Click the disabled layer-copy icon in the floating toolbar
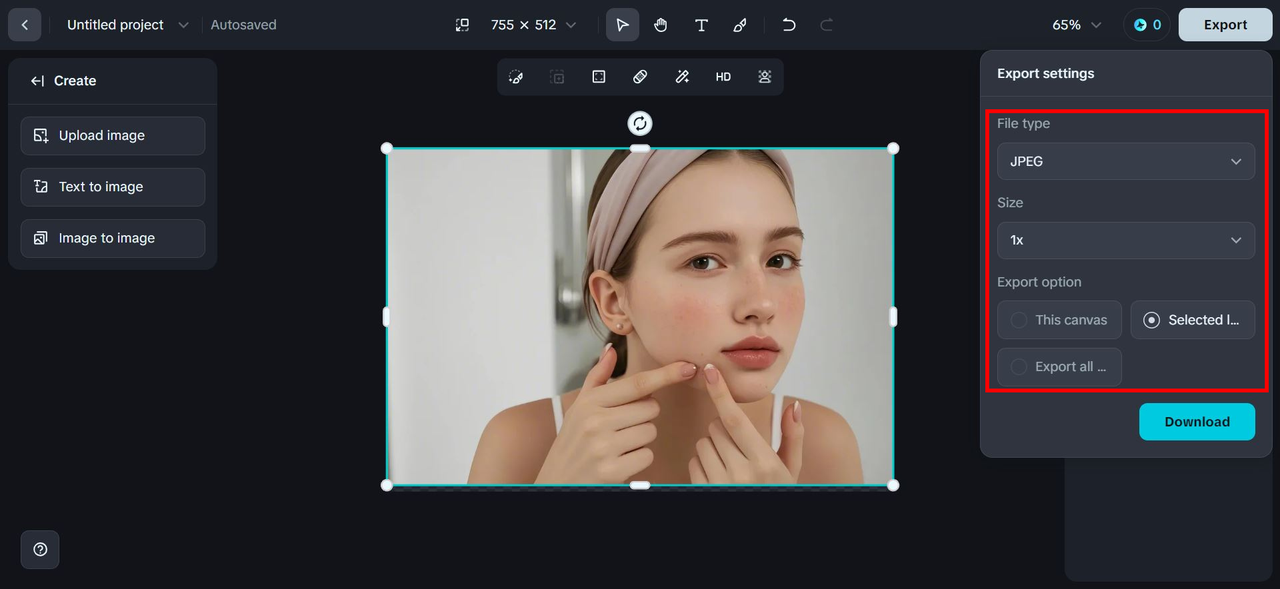 click(557, 77)
